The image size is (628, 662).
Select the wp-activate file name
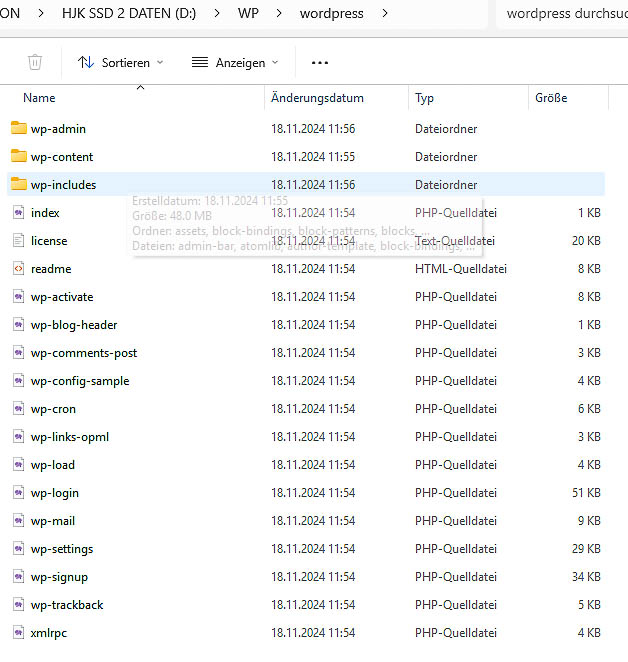point(62,297)
